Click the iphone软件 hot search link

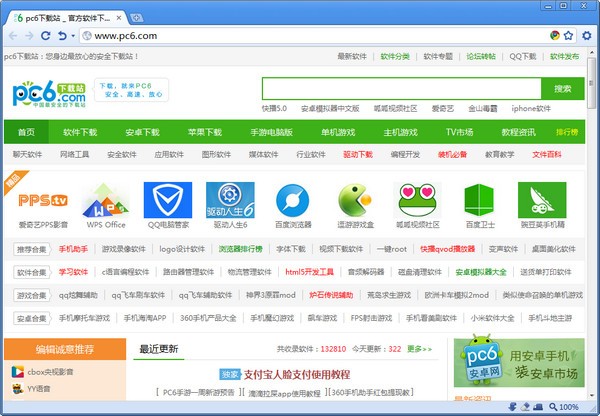(x=531, y=108)
